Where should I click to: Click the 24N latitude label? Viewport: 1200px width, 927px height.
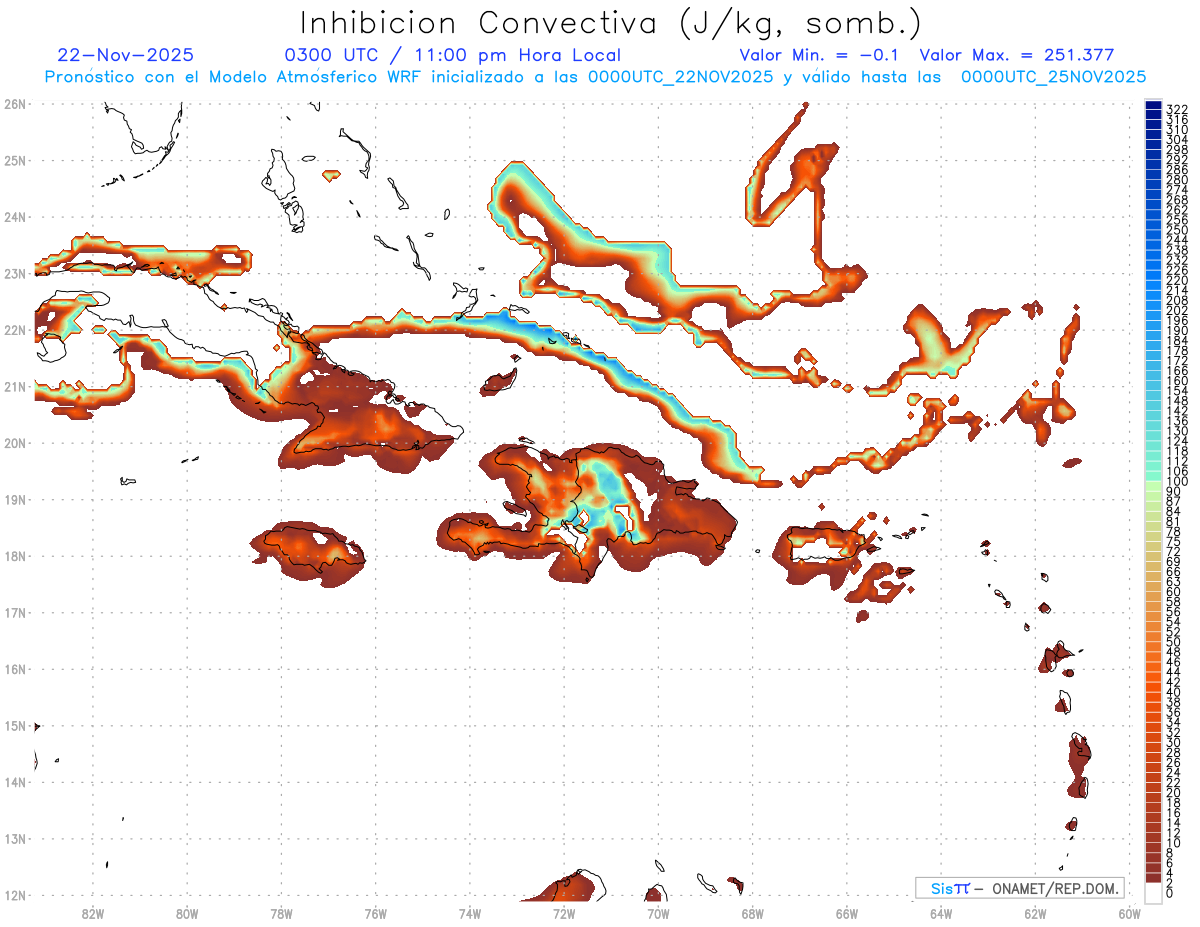(x=14, y=217)
